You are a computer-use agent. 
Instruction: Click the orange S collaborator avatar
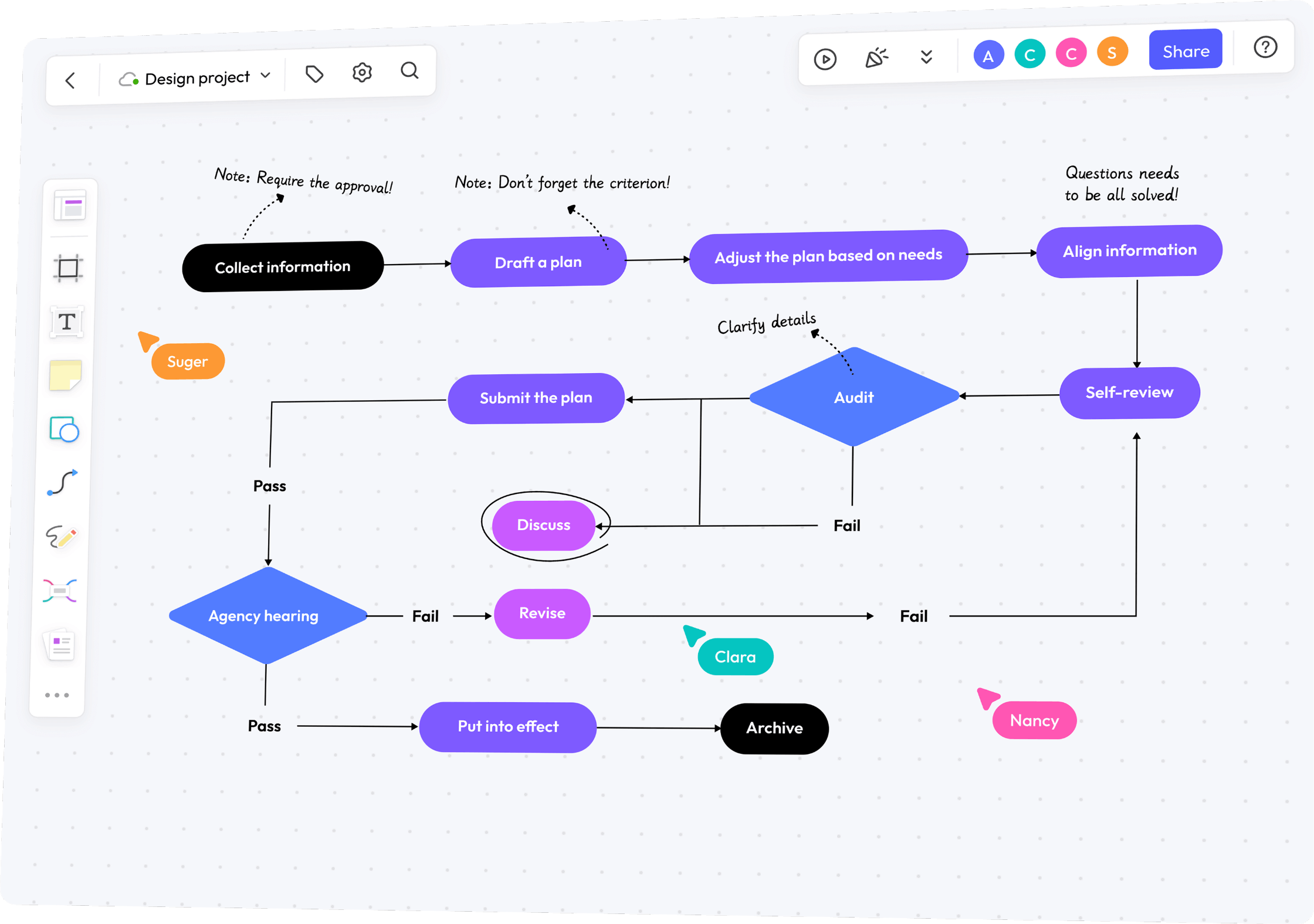pyautogui.click(x=1112, y=52)
